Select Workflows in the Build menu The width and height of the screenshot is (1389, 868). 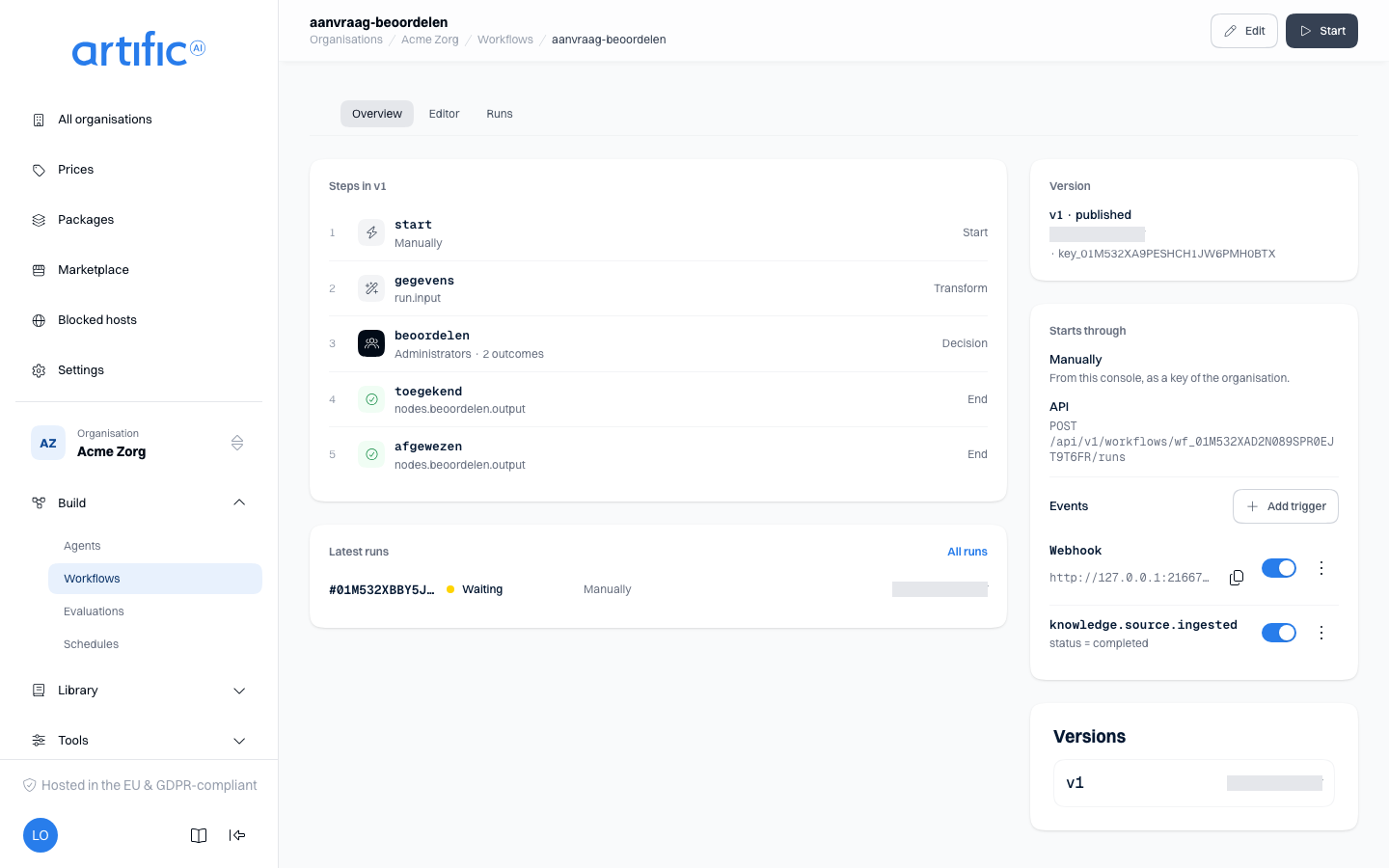155,579
